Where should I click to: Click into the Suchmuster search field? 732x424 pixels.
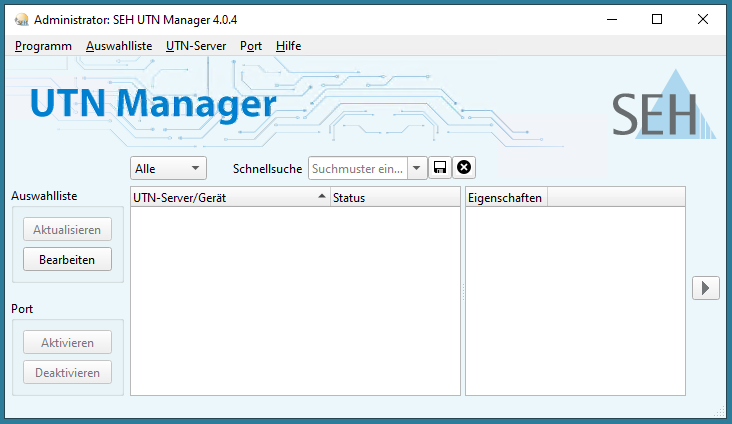pyautogui.click(x=358, y=168)
